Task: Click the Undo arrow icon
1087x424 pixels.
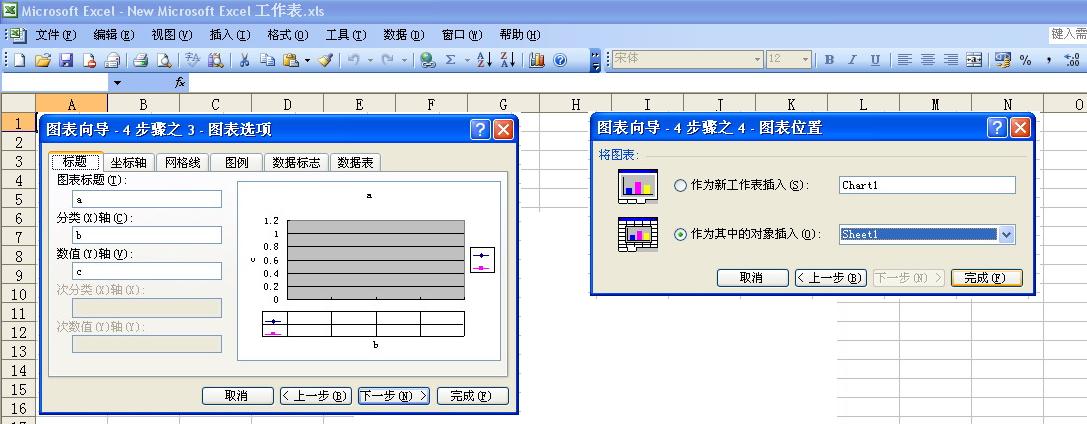Action: click(x=354, y=60)
